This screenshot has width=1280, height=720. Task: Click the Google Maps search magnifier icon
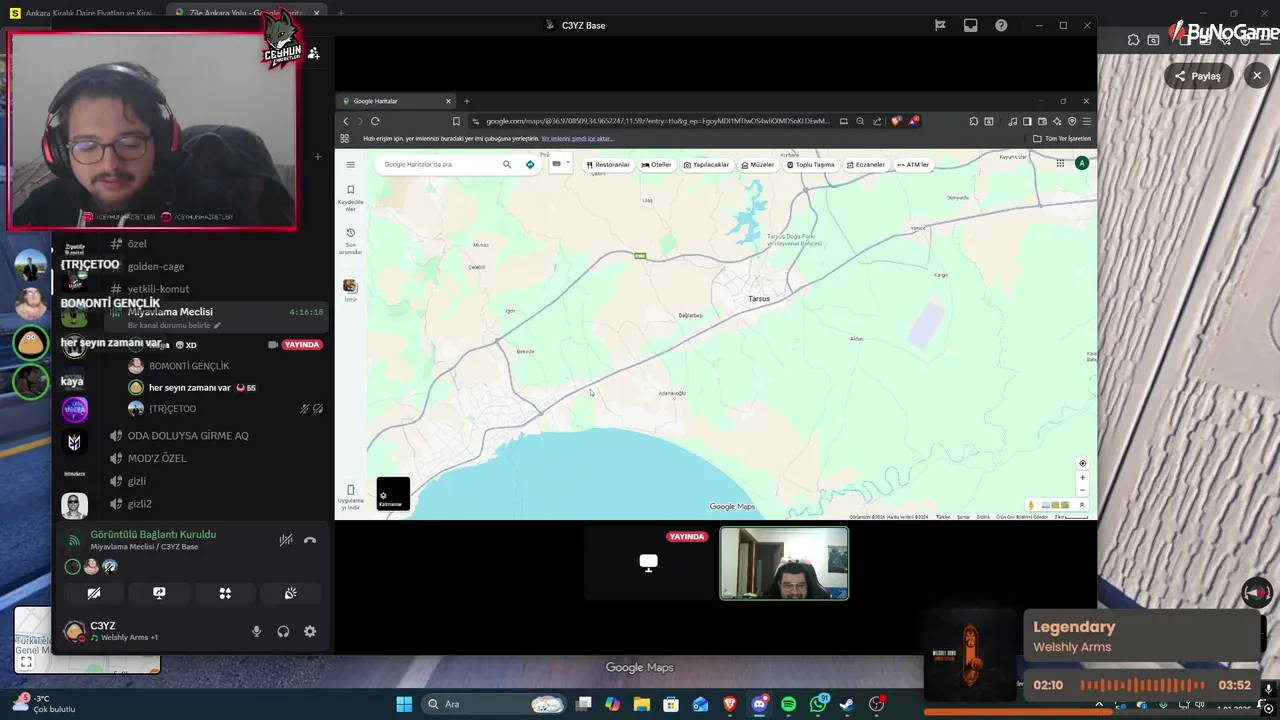(507, 164)
